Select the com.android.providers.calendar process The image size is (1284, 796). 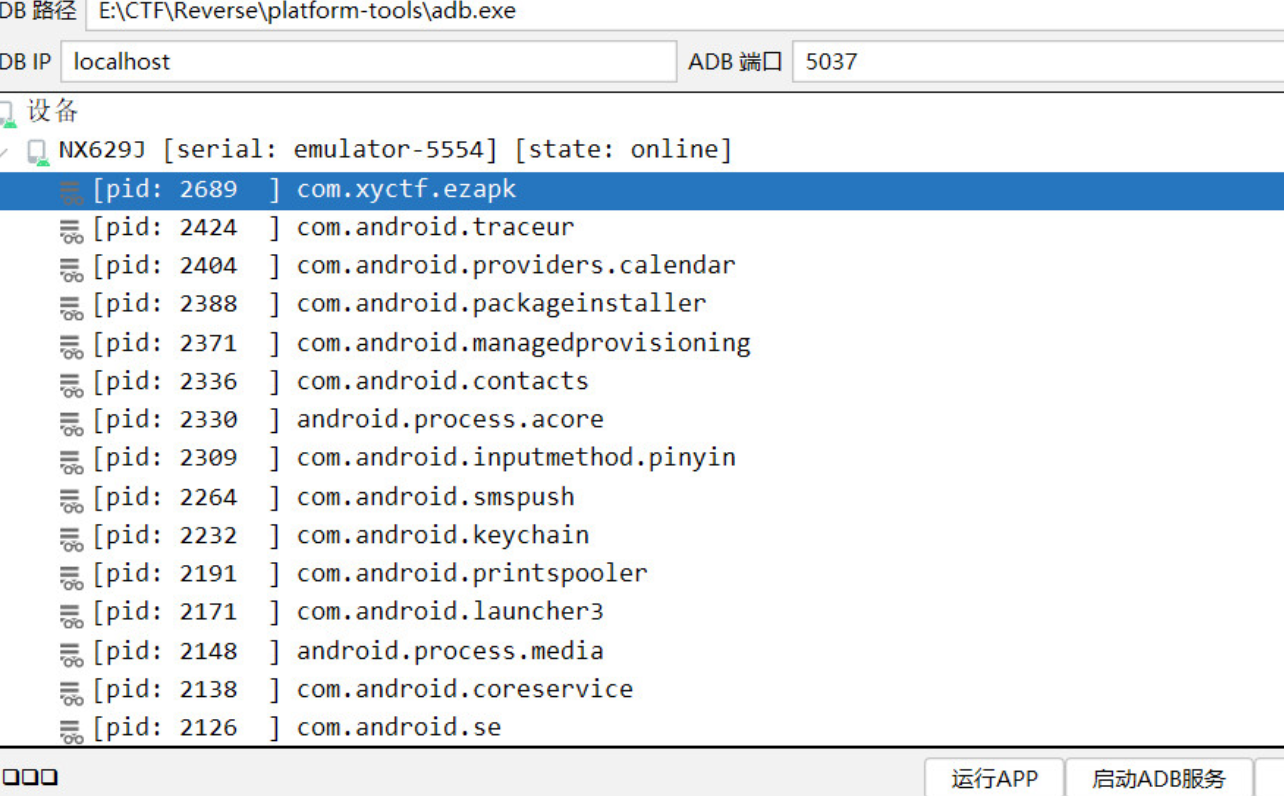coord(515,266)
